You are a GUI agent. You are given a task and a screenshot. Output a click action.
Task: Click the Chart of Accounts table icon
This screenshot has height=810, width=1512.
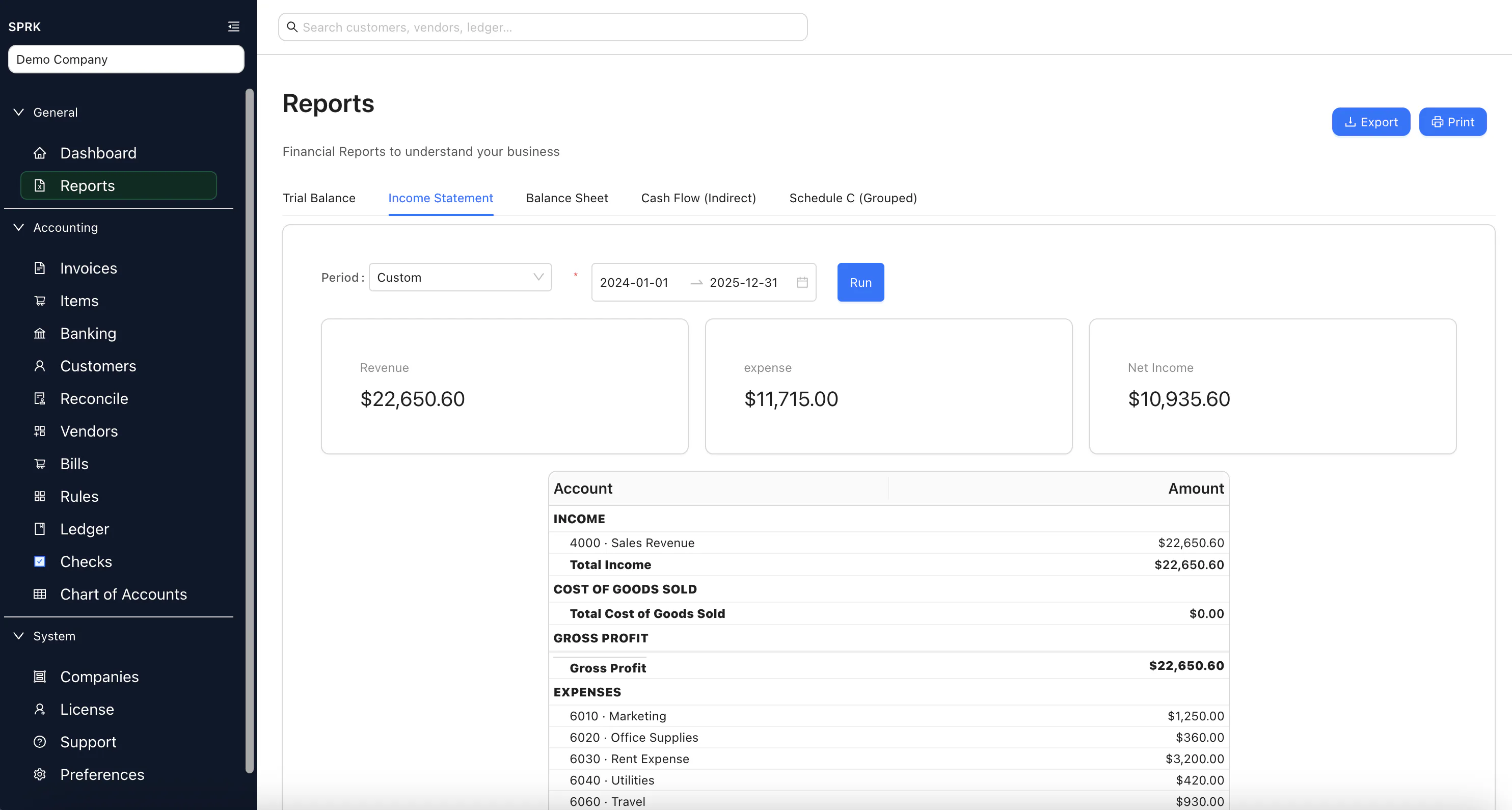click(39, 594)
